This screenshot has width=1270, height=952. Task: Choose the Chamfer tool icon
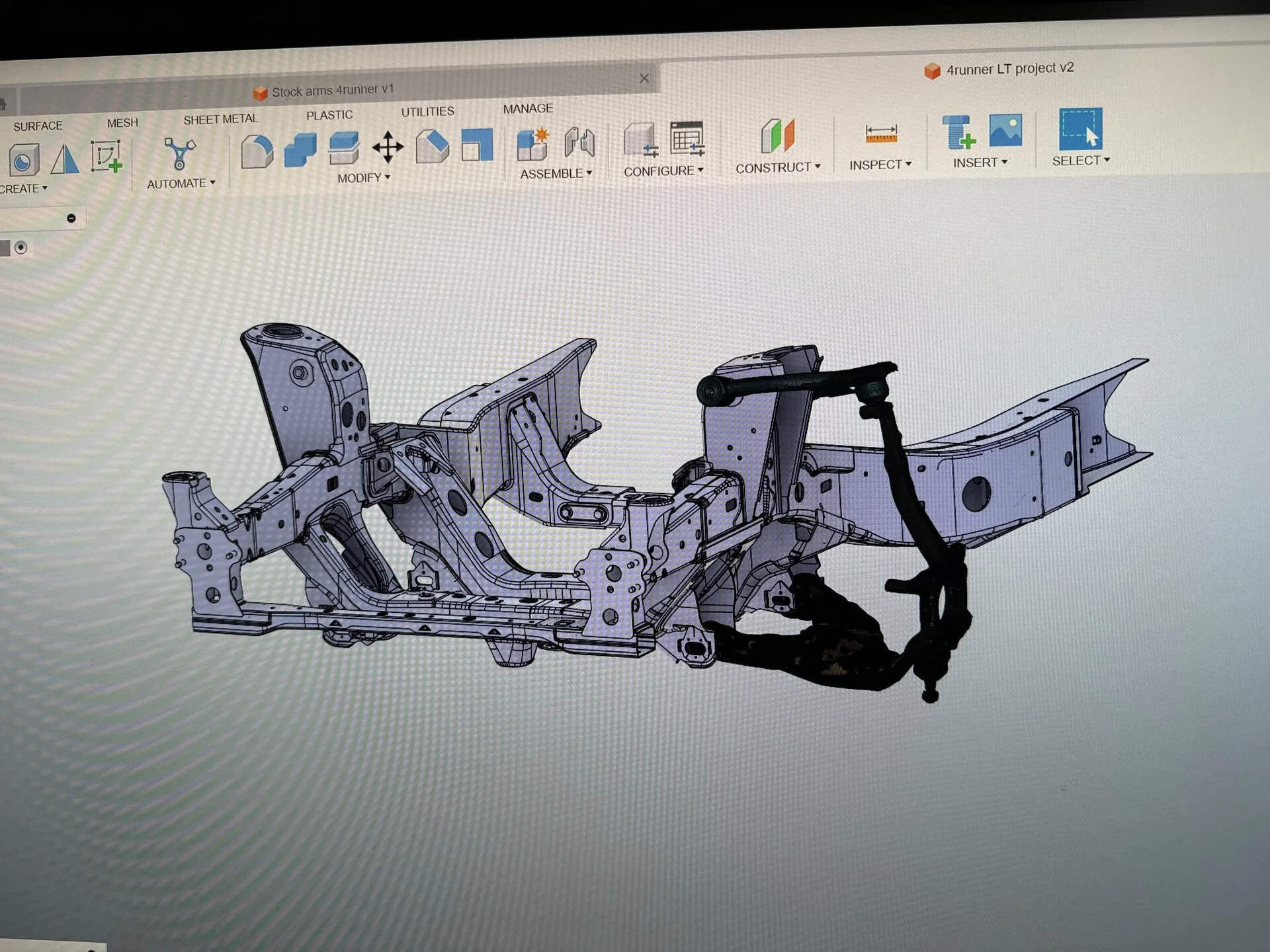coord(432,145)
